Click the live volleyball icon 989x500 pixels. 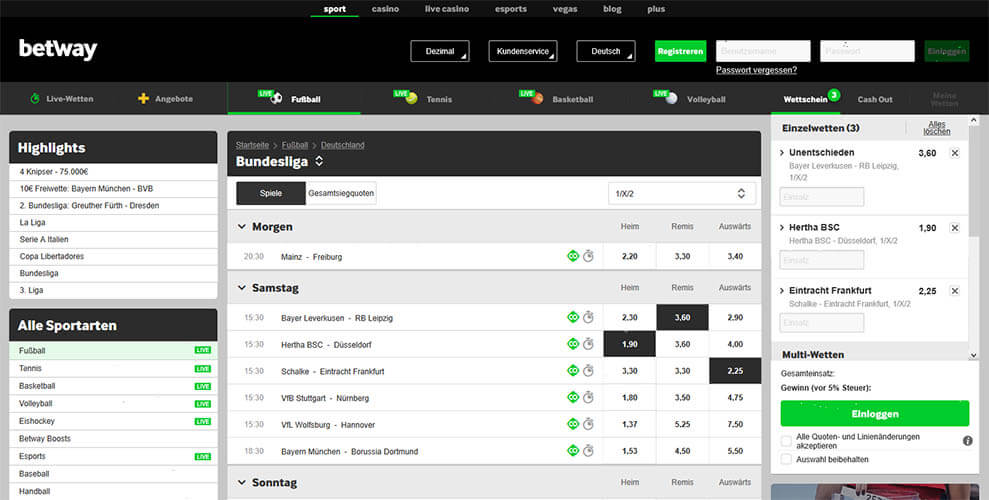pos(665,96)
